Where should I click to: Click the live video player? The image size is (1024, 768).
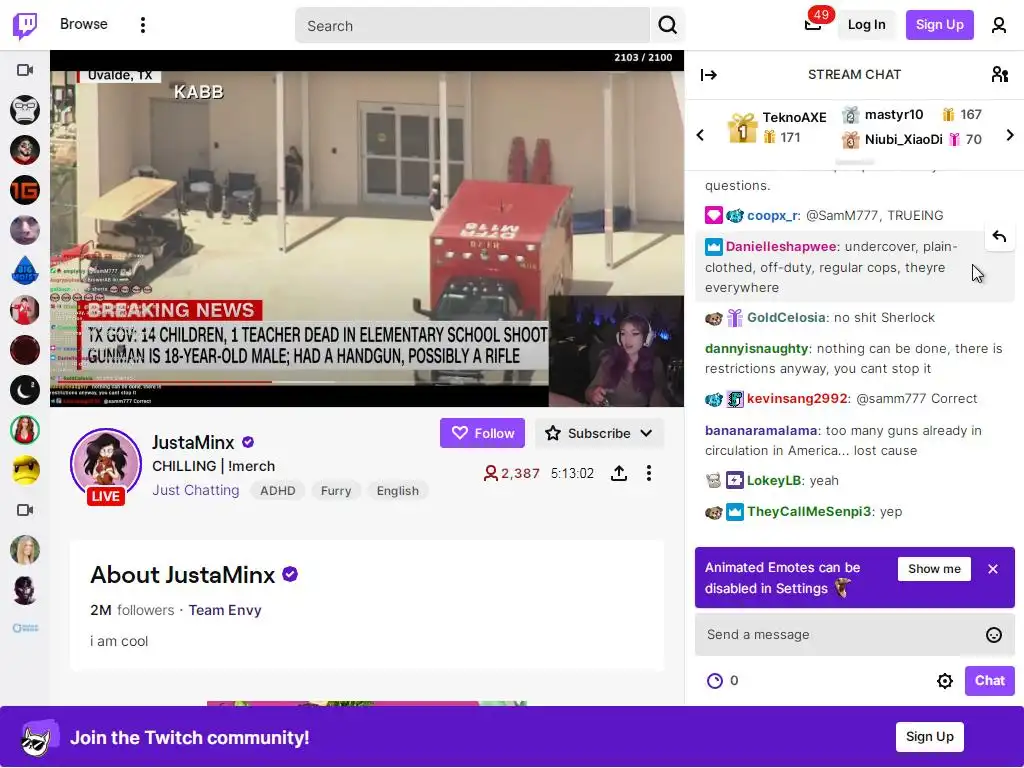pyautogui.click(x=367, y=229)
